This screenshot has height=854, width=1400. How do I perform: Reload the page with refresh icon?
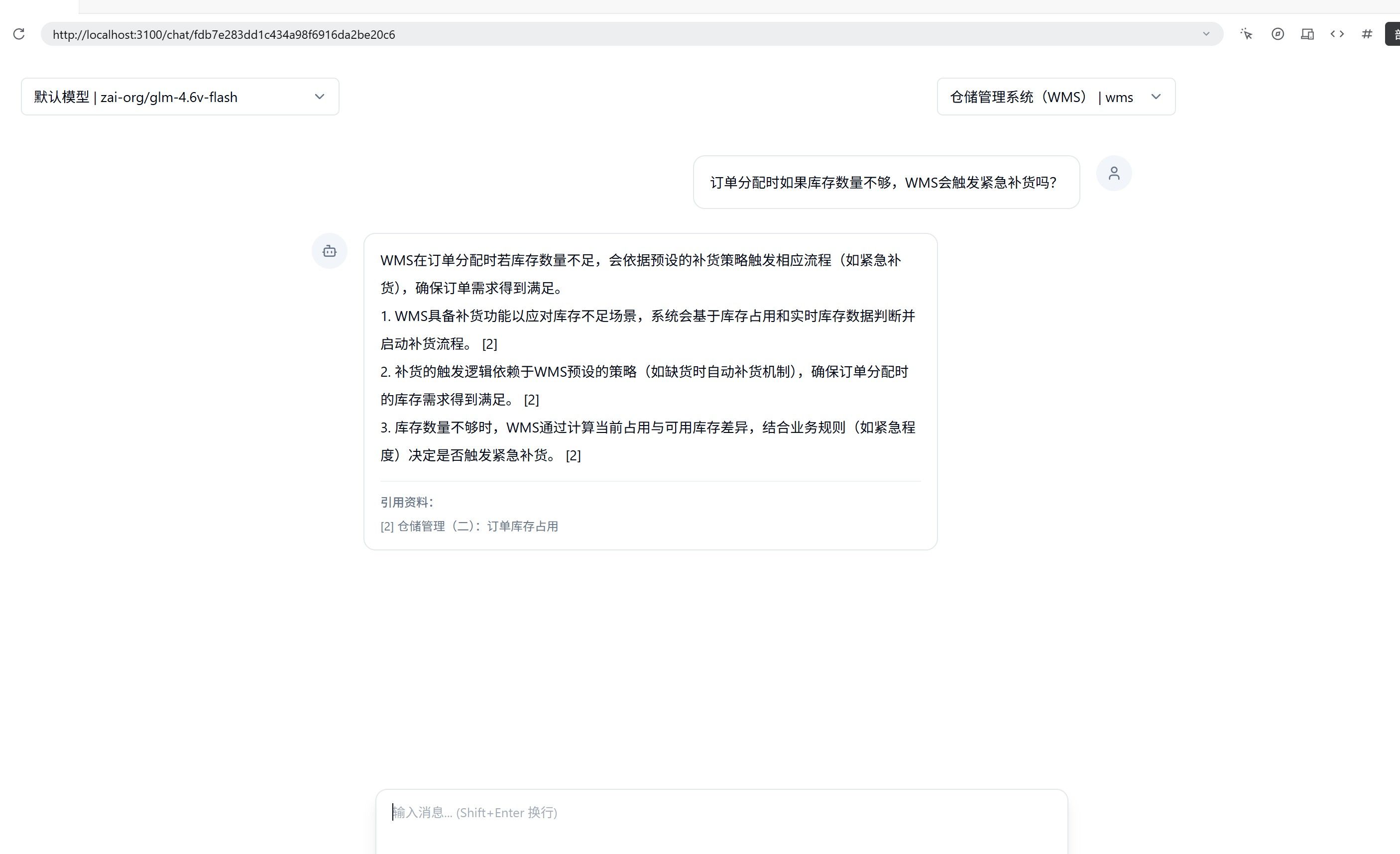coord(19,34)
